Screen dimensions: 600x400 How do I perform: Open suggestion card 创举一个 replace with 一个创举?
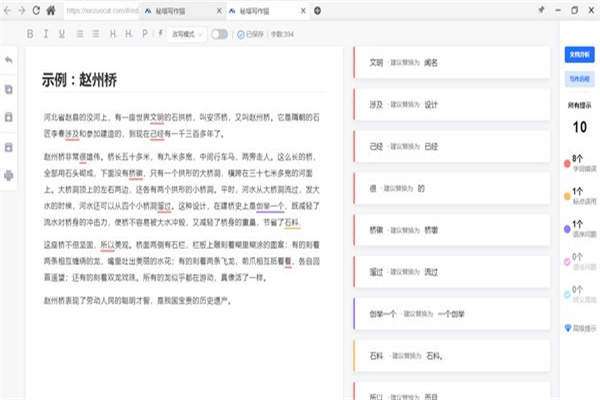point(452,314)
